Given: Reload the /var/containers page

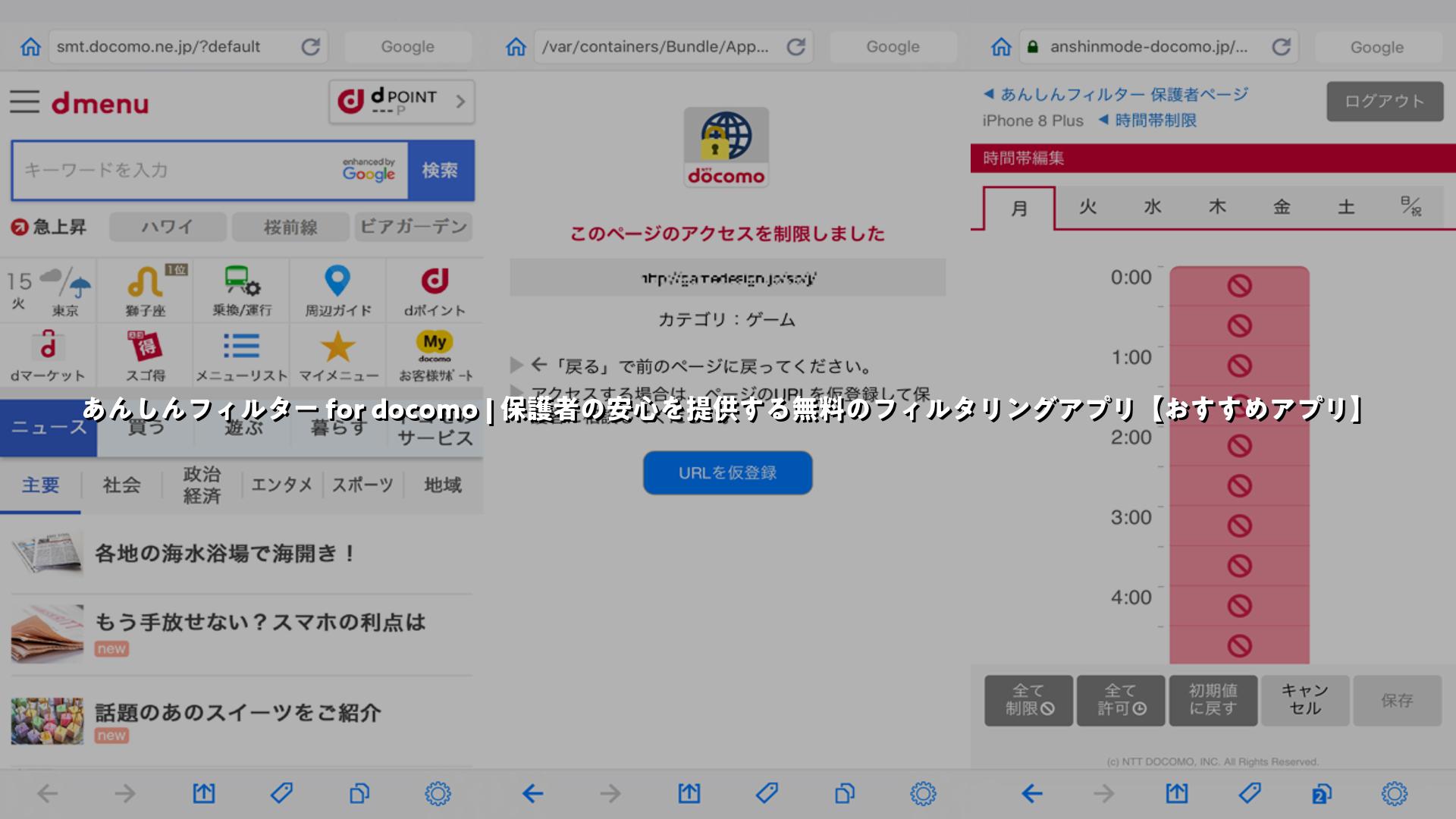Looking at the screenshot, I should (x=795, y=47).
